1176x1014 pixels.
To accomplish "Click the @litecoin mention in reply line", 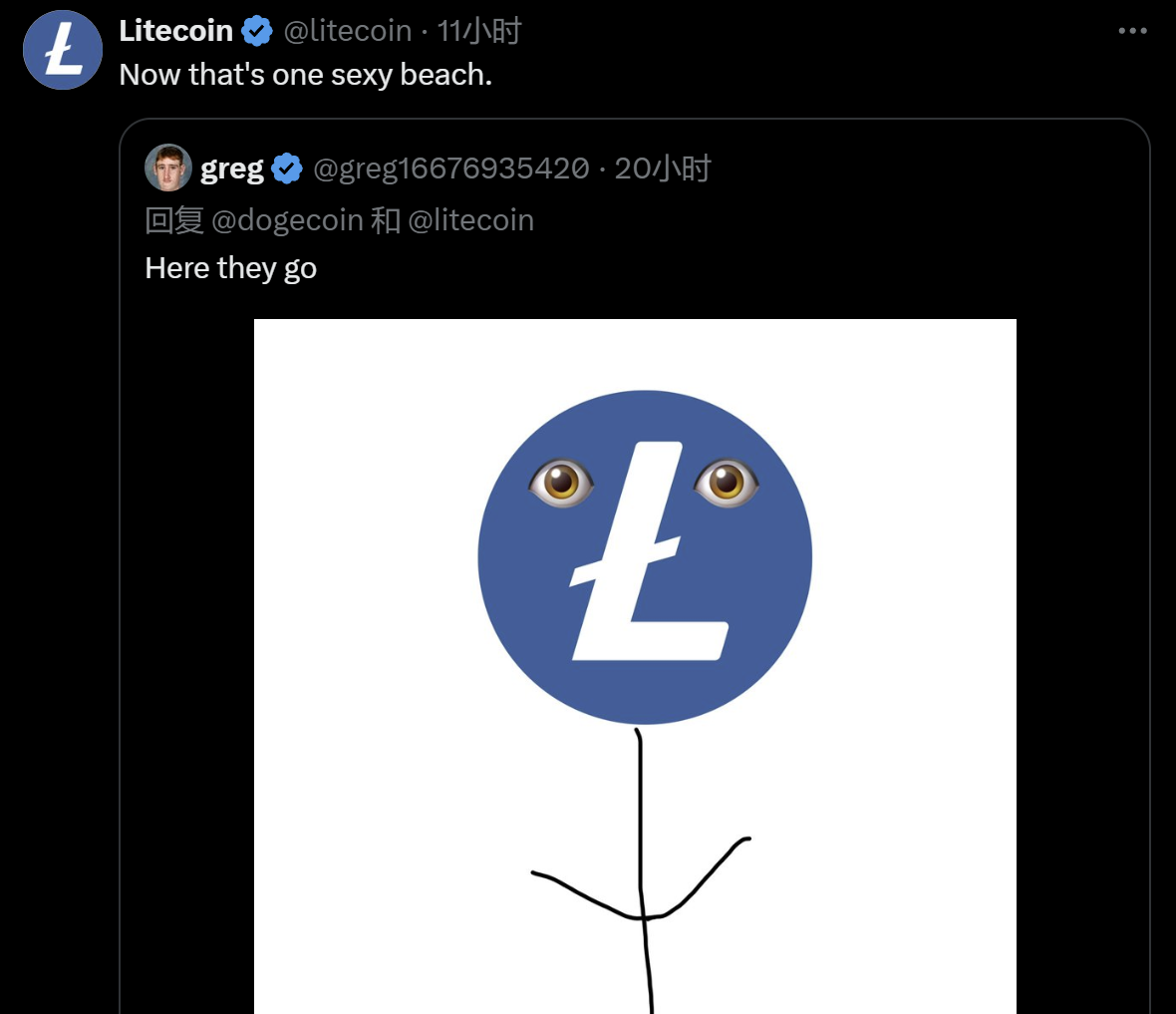I will coord(470,219).
